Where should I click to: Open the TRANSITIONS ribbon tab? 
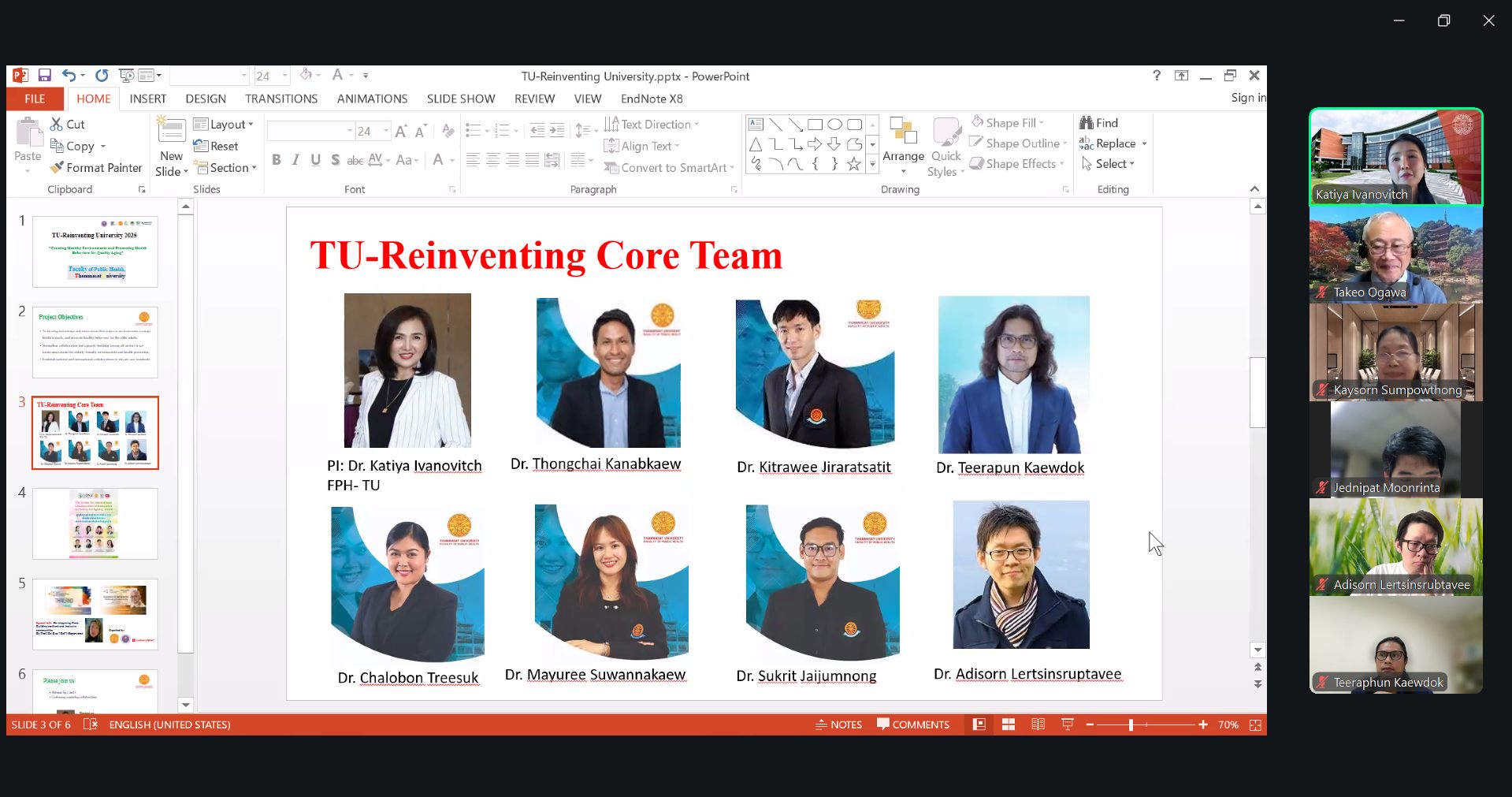click(x=280, y=99)
